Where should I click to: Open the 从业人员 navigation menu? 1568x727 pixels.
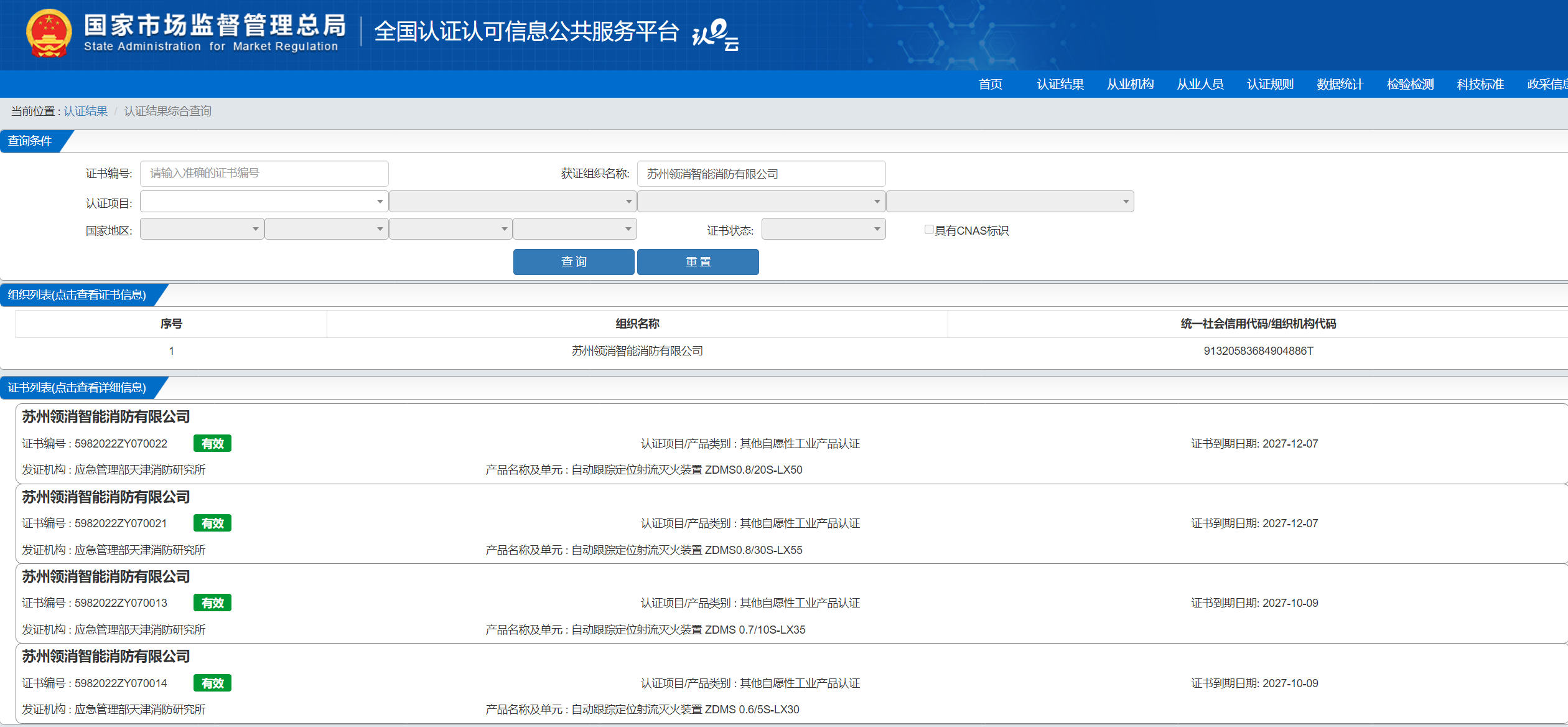click(1200, 84)
